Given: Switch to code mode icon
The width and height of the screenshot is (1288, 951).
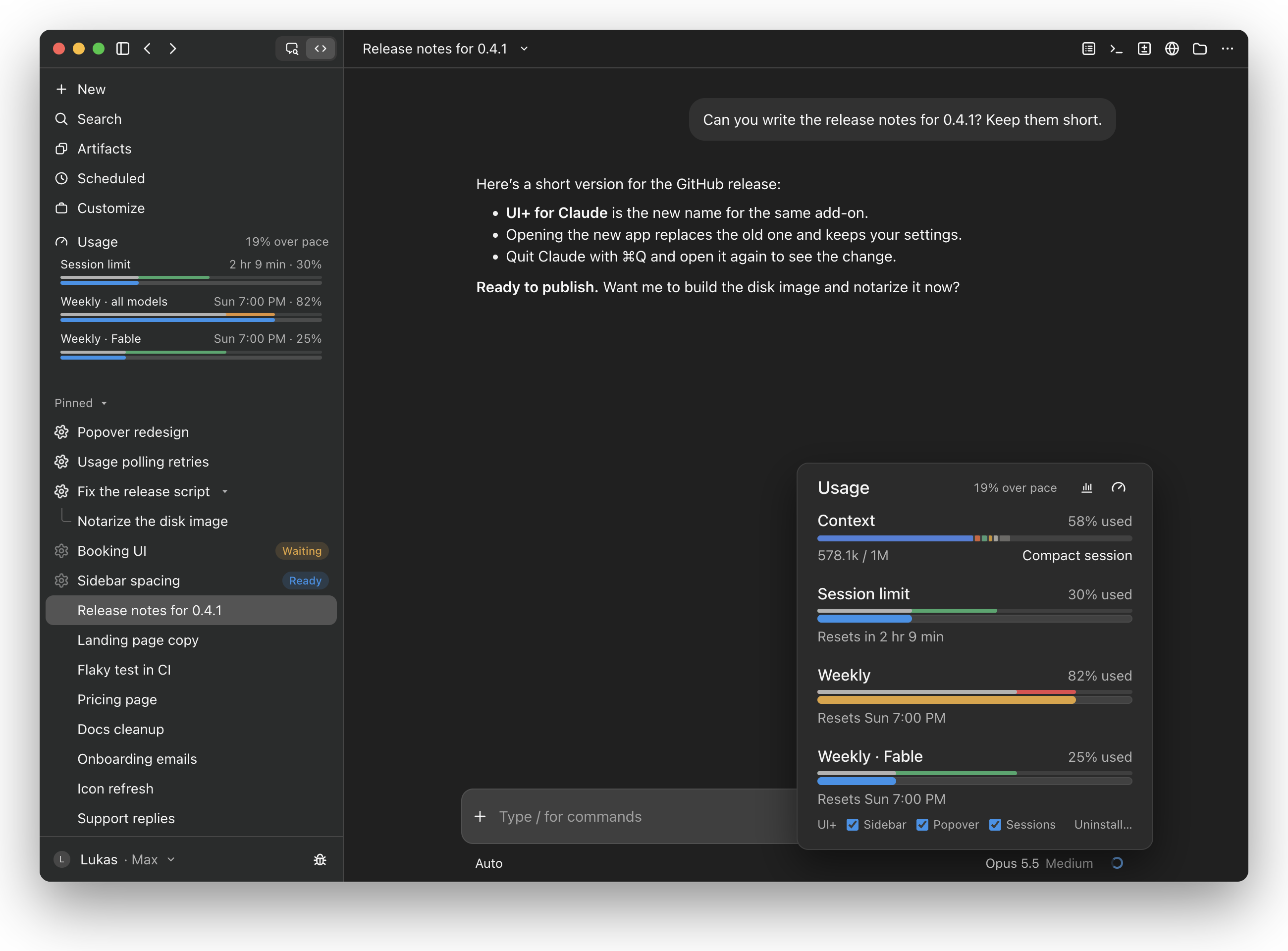Looking at the screenshot, I should 321,49.
